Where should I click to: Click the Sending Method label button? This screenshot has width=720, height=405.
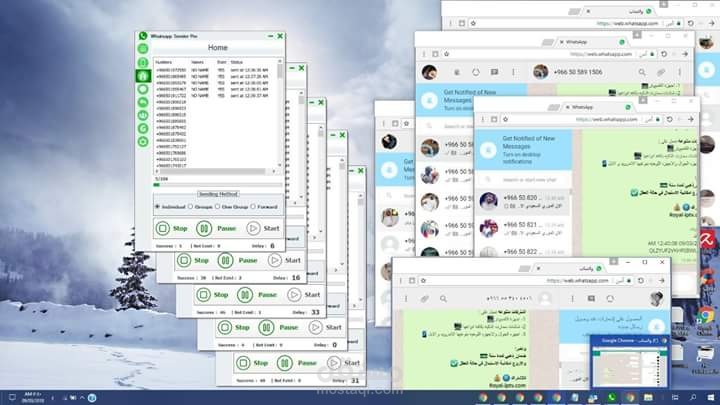tap(218, 194)
